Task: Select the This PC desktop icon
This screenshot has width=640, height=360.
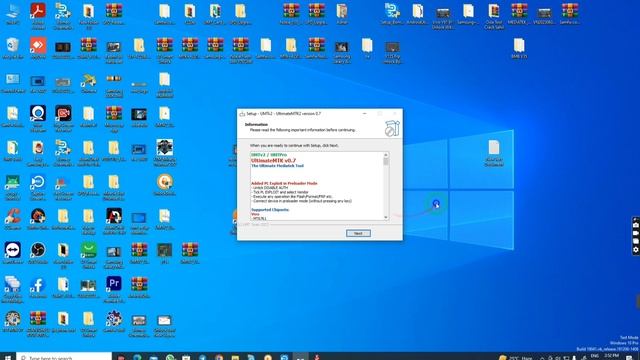Action: tap(12, 13)
